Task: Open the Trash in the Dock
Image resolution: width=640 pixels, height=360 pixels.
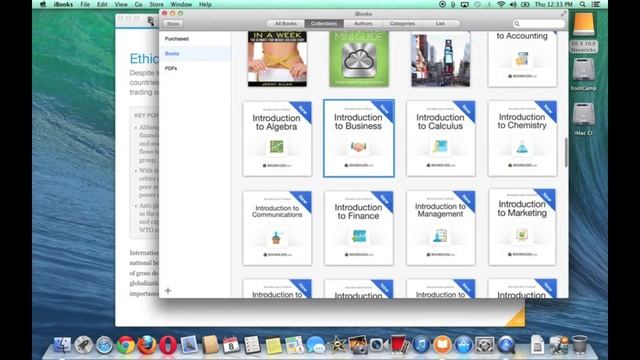Action: point(580,345)
